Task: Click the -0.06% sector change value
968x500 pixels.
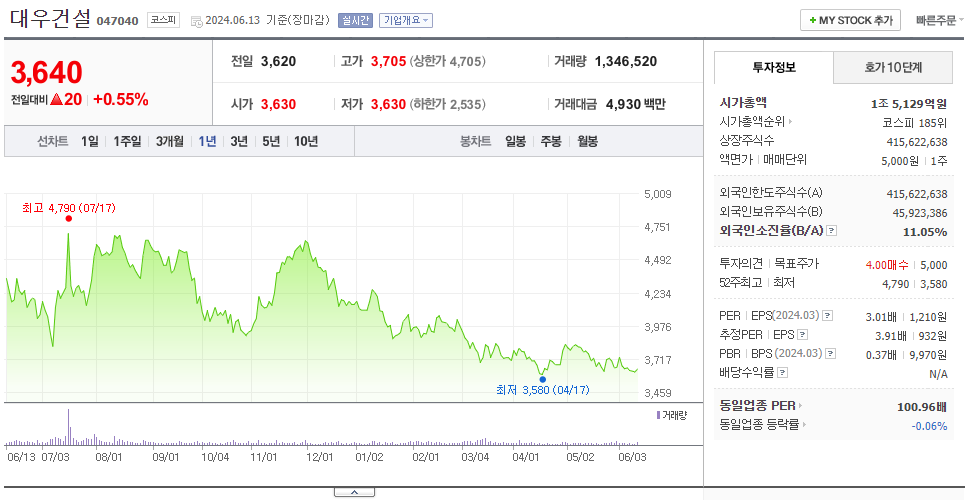Action: pos(929,425)
